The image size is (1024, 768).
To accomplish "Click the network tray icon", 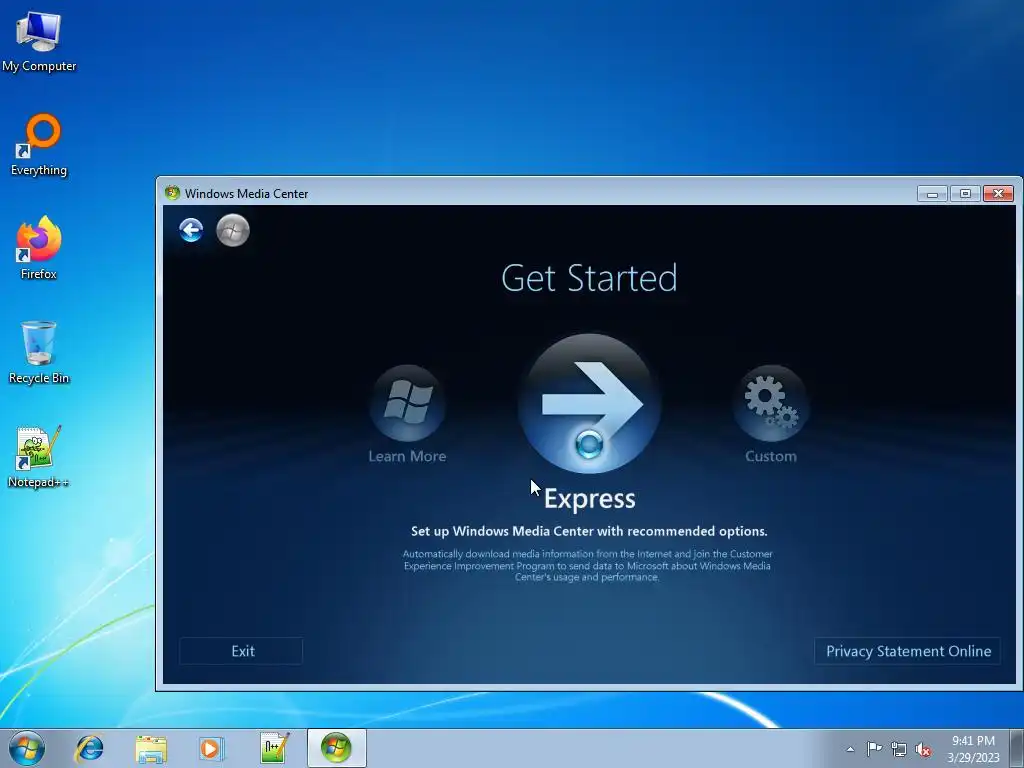I will [899, 749].
